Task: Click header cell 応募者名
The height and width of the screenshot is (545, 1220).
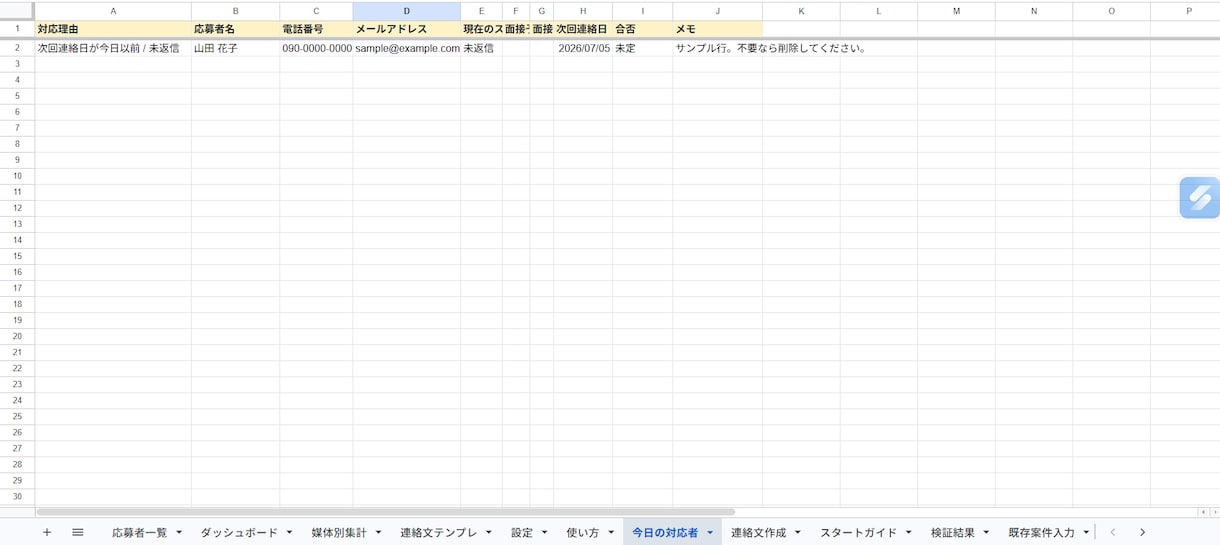Action: pyautogui.click(x=235, y=29)
